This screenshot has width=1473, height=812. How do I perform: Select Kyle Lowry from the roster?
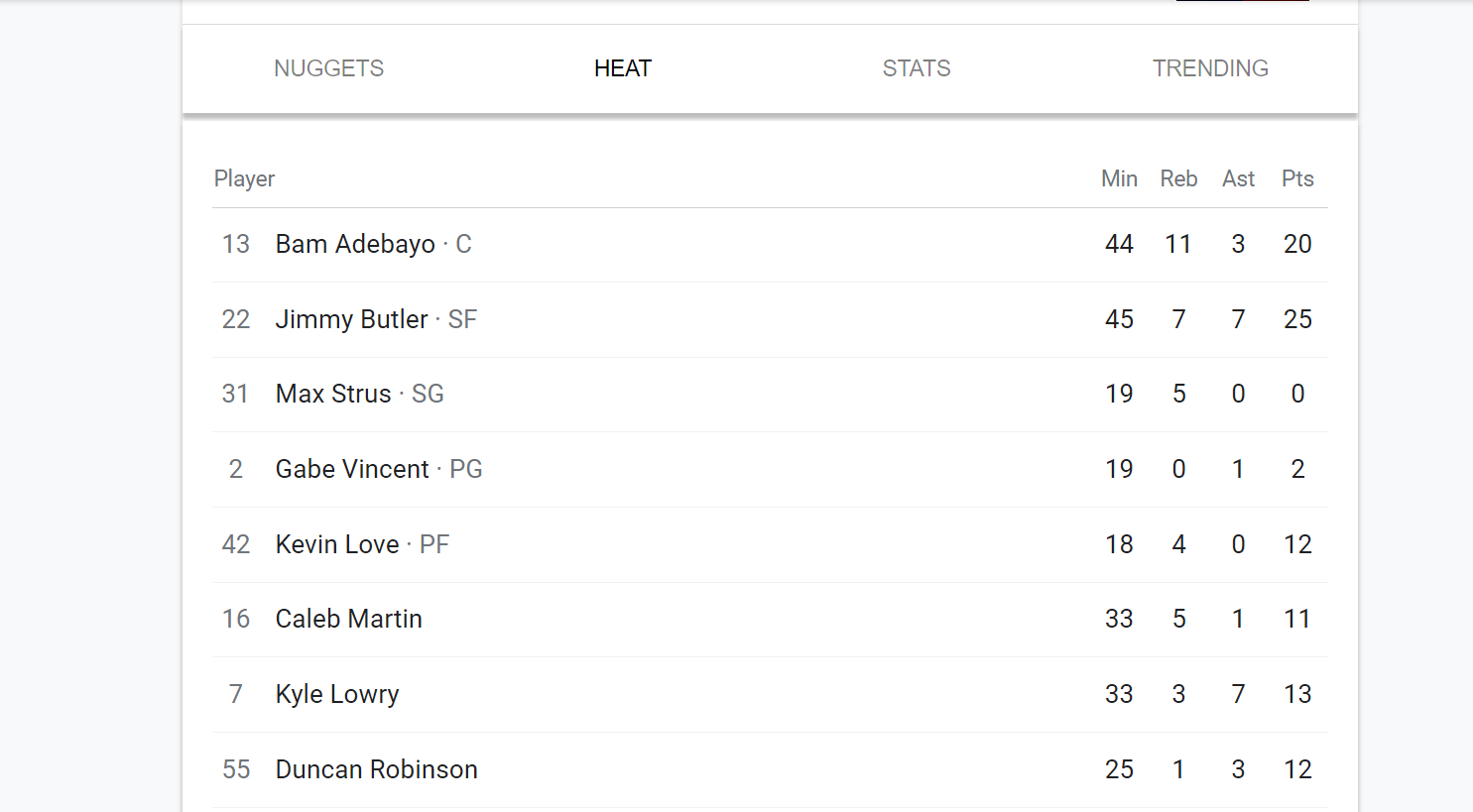(x=337, y=694)
